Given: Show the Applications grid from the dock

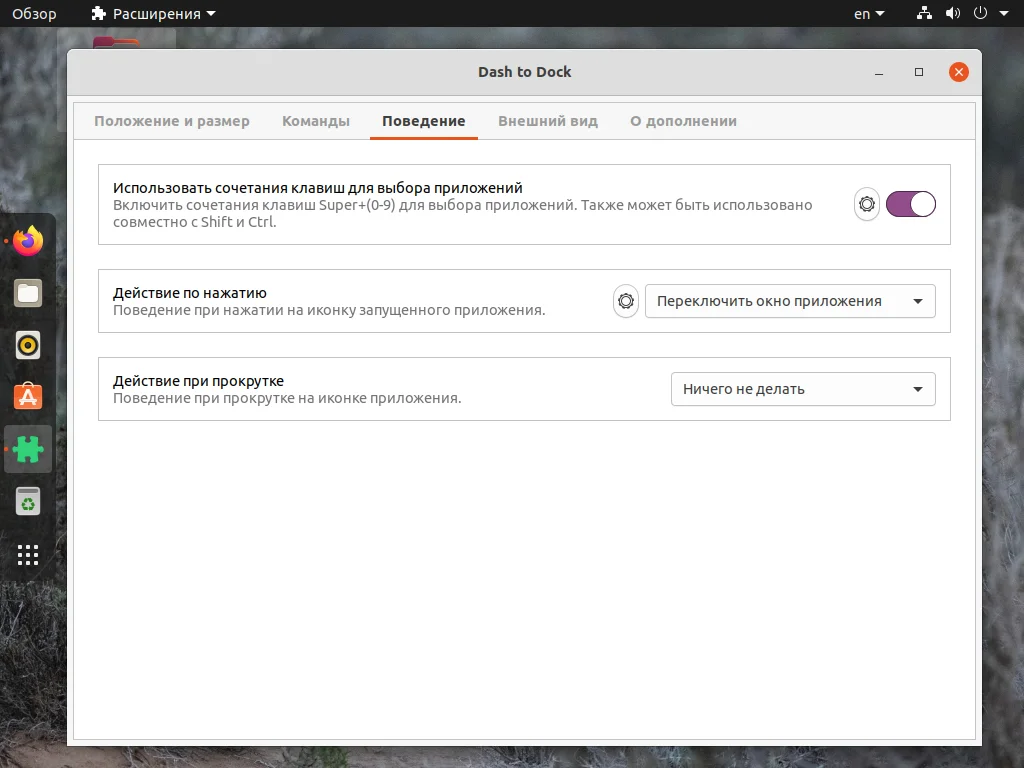Looking at the screenshot, I should tap(27, 554).
